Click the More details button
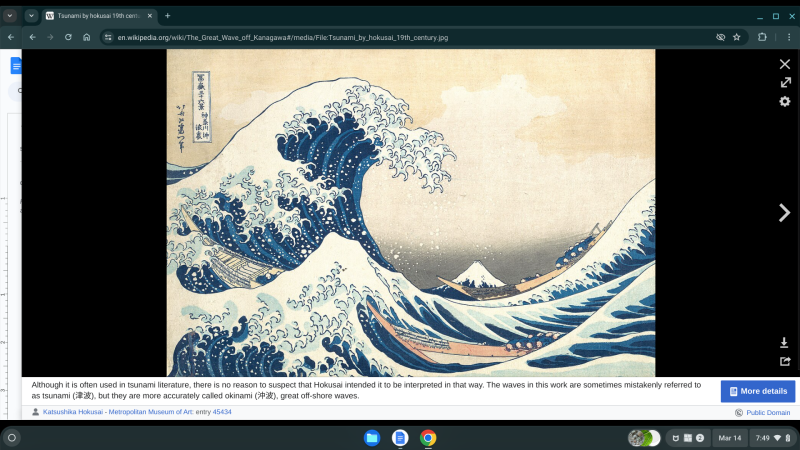The image size is (800, 450). coord(758,391)
